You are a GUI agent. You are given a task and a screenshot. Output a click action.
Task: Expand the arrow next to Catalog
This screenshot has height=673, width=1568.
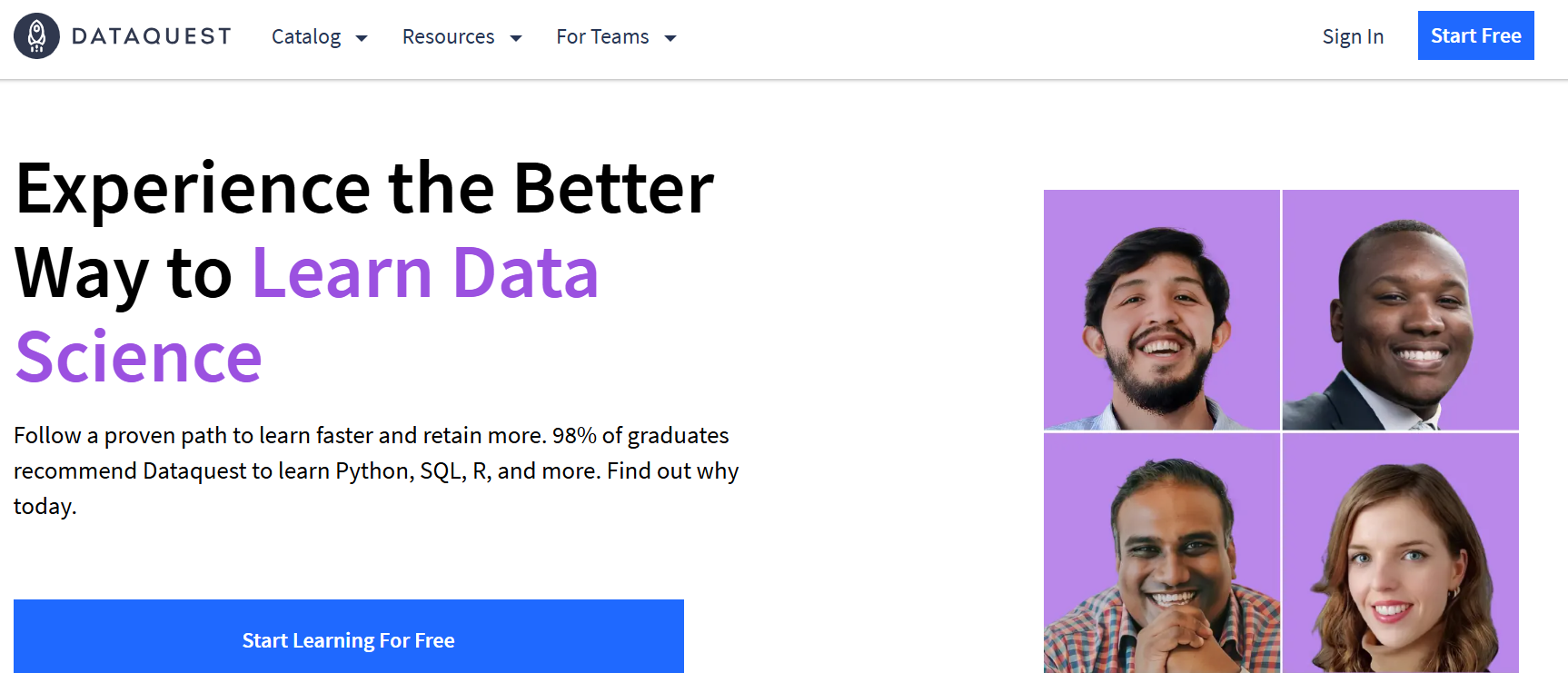point(362,38)
